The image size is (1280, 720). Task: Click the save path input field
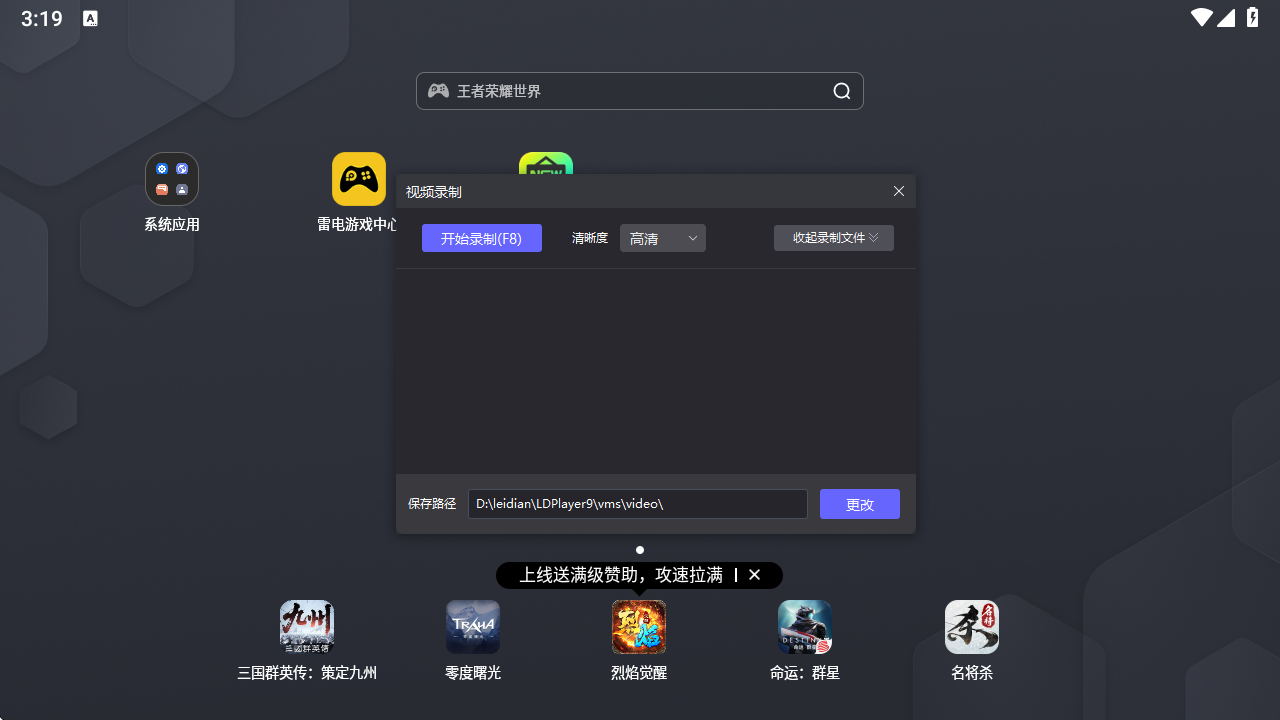point(637,504)
